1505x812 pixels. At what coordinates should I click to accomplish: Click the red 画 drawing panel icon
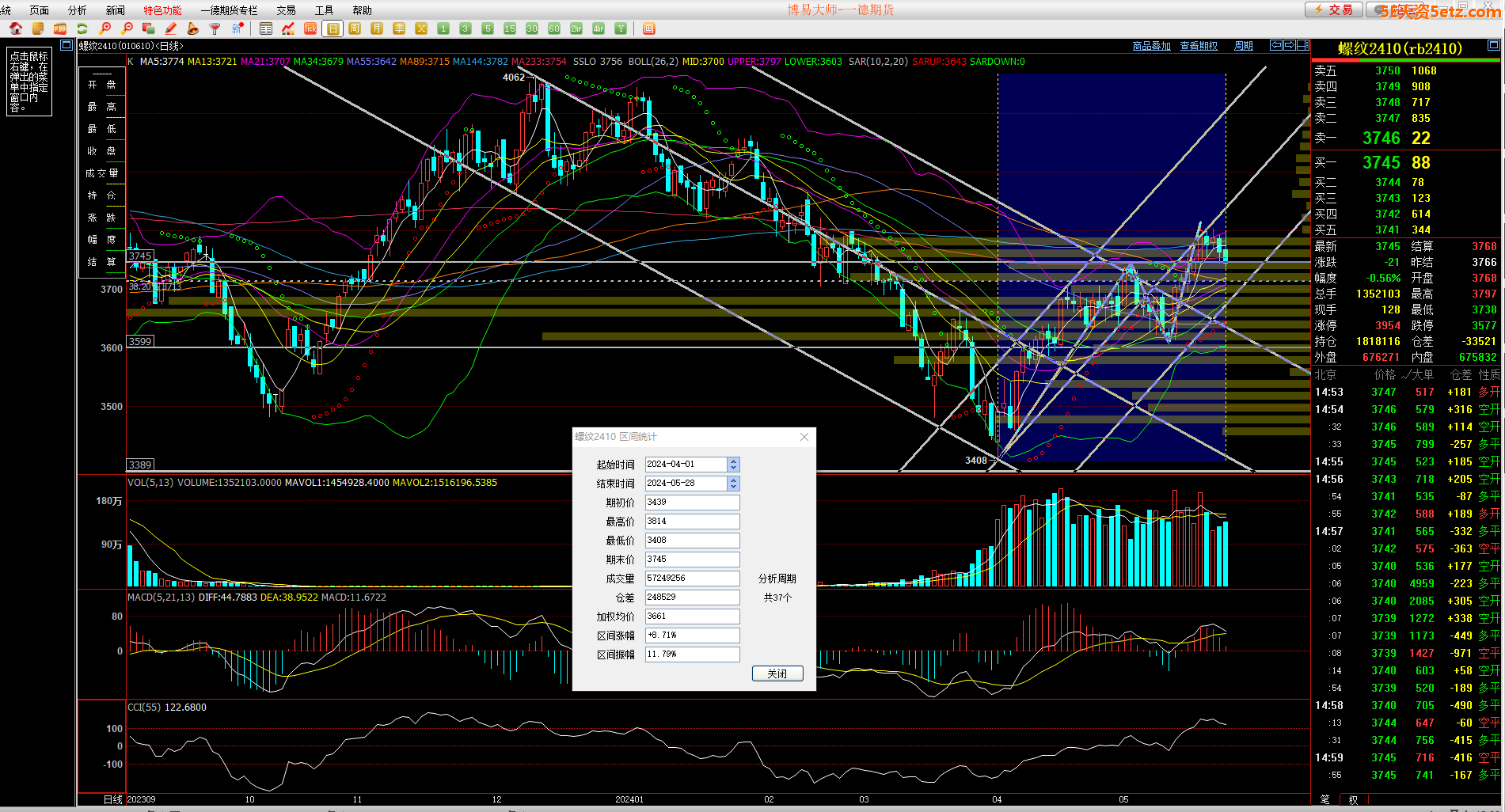click(x=649, y=28)
